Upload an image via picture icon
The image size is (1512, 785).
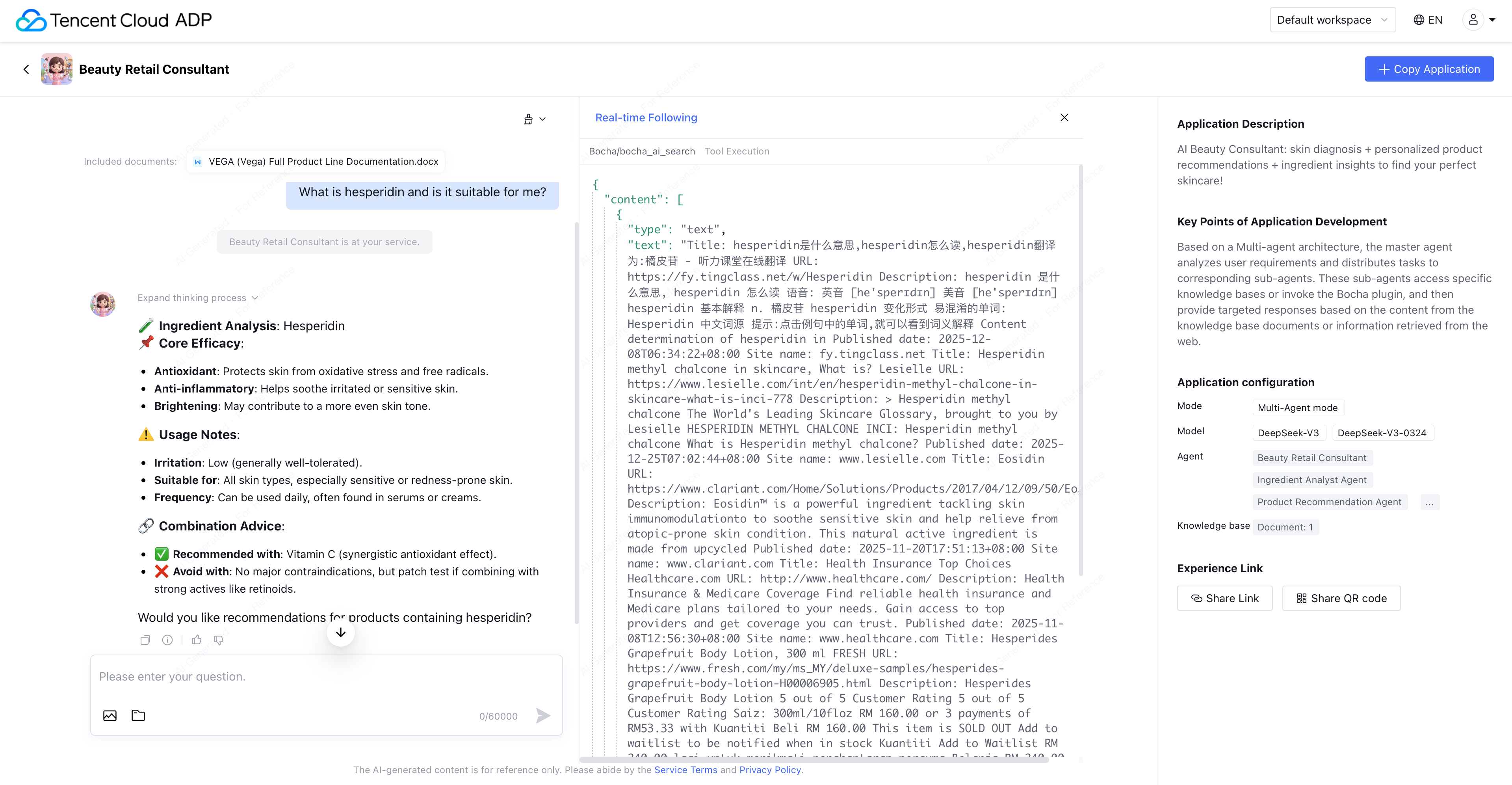click(x=110, y=715)
